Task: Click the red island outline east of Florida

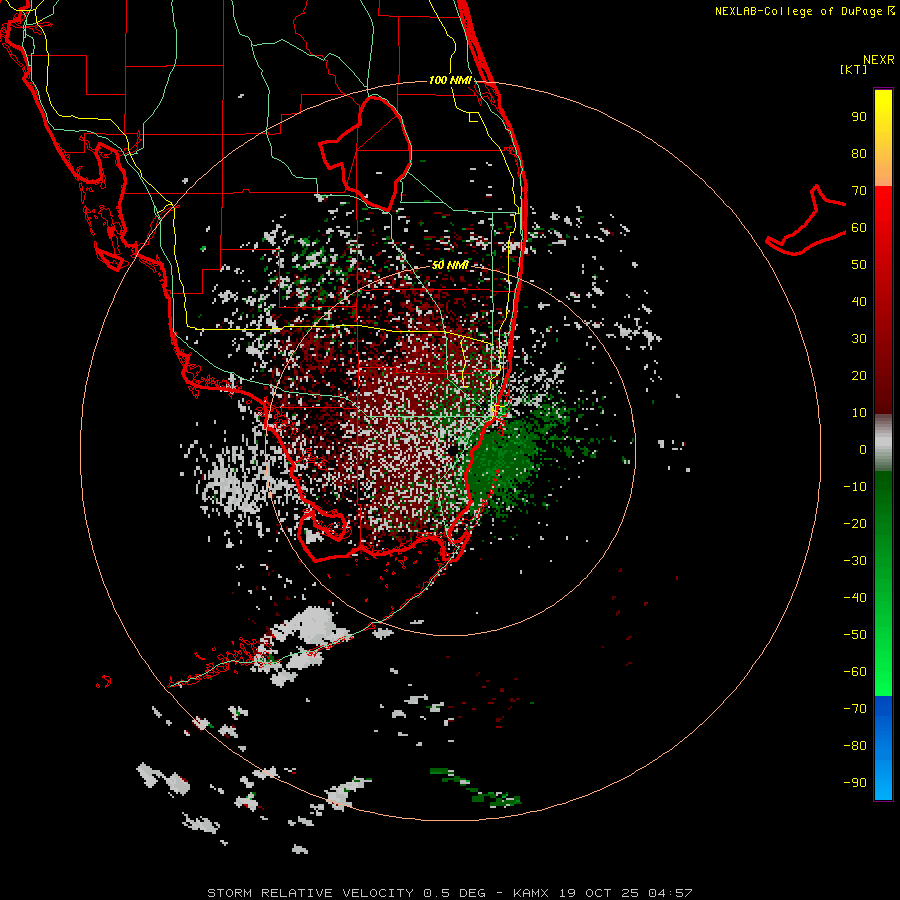Action: pyautogui.click(x=806, y=220)
